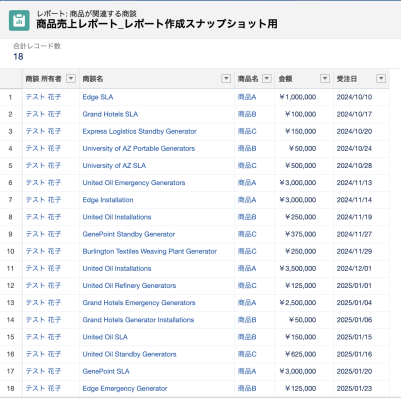Open the Grand Hotels SLA link
401x400 pixels.
[110, 114]
